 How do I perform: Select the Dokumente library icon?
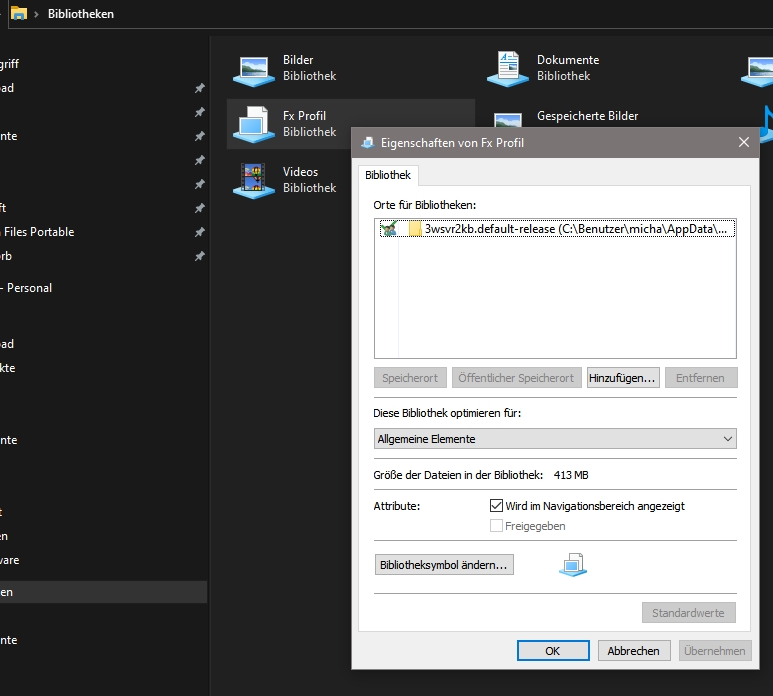pos(508,68)
